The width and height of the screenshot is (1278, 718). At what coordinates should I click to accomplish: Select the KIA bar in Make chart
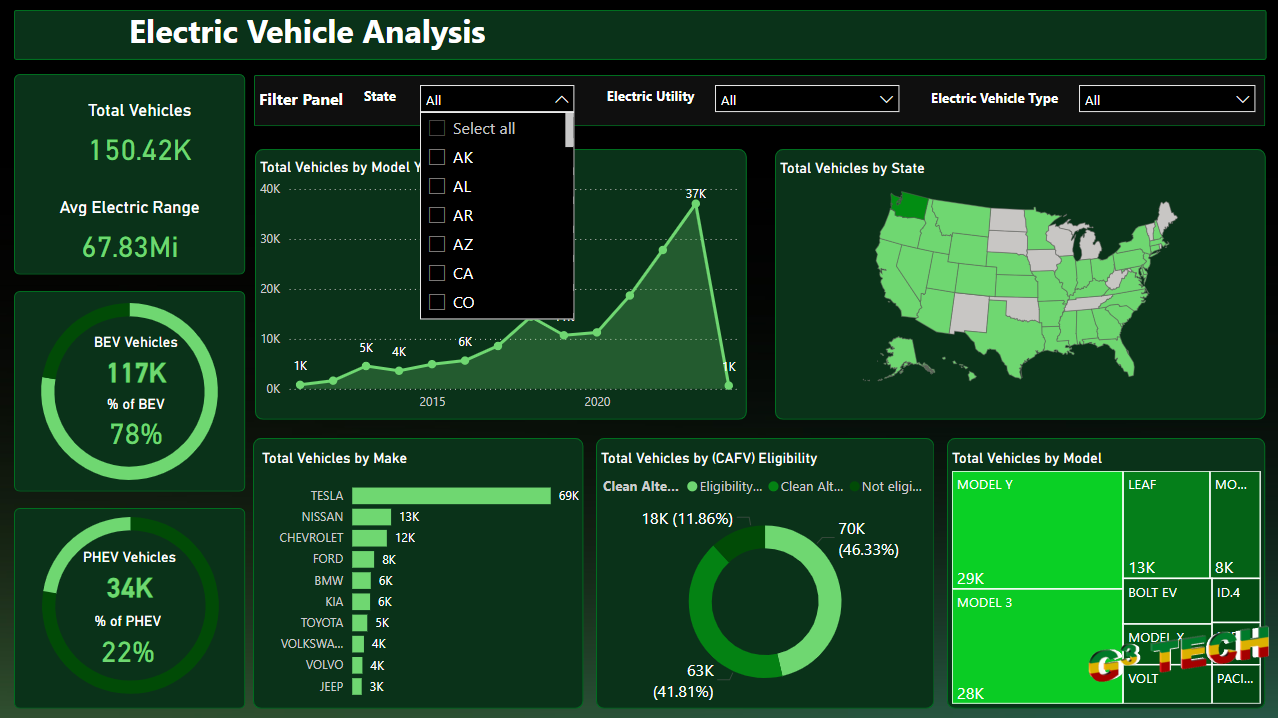click(361, 602)
